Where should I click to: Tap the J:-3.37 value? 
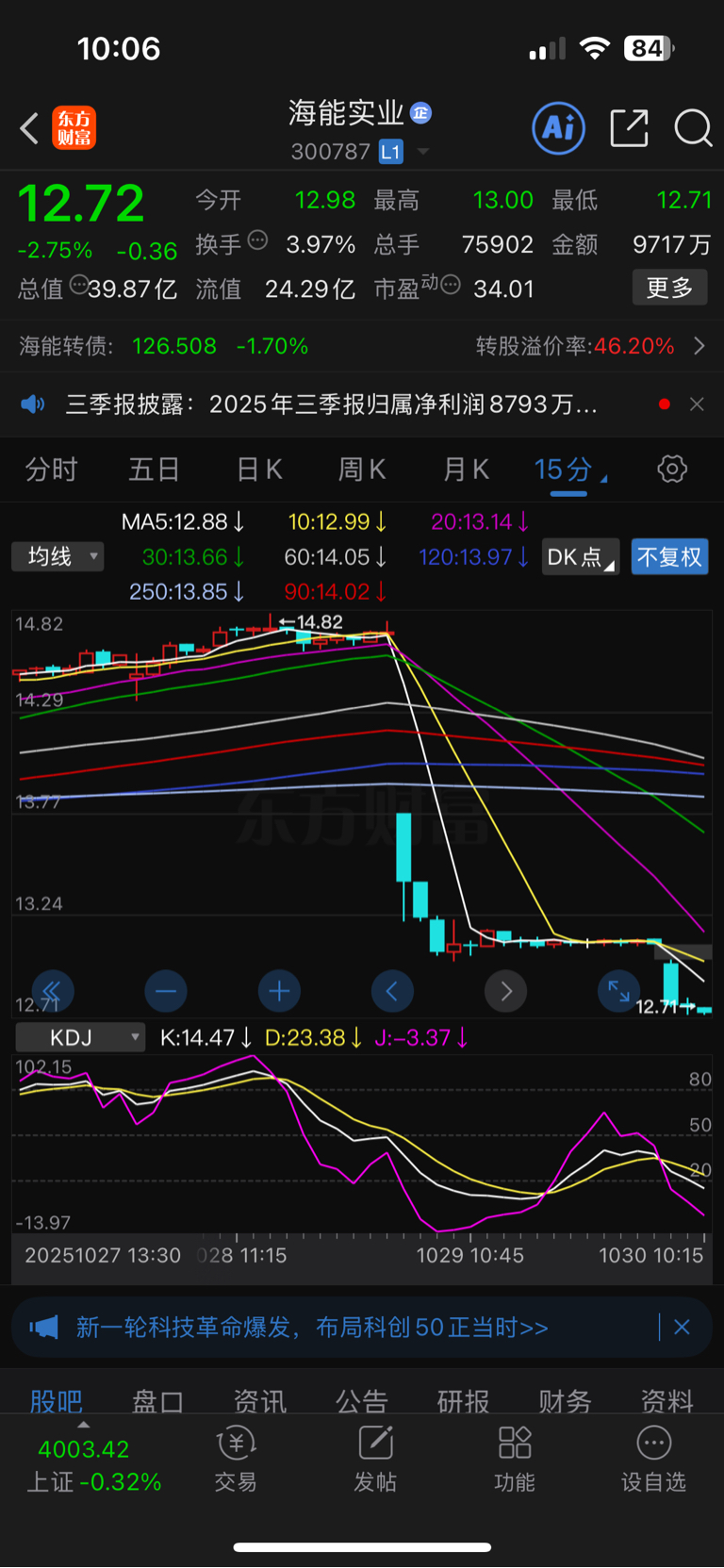[x=421, y=1038]
